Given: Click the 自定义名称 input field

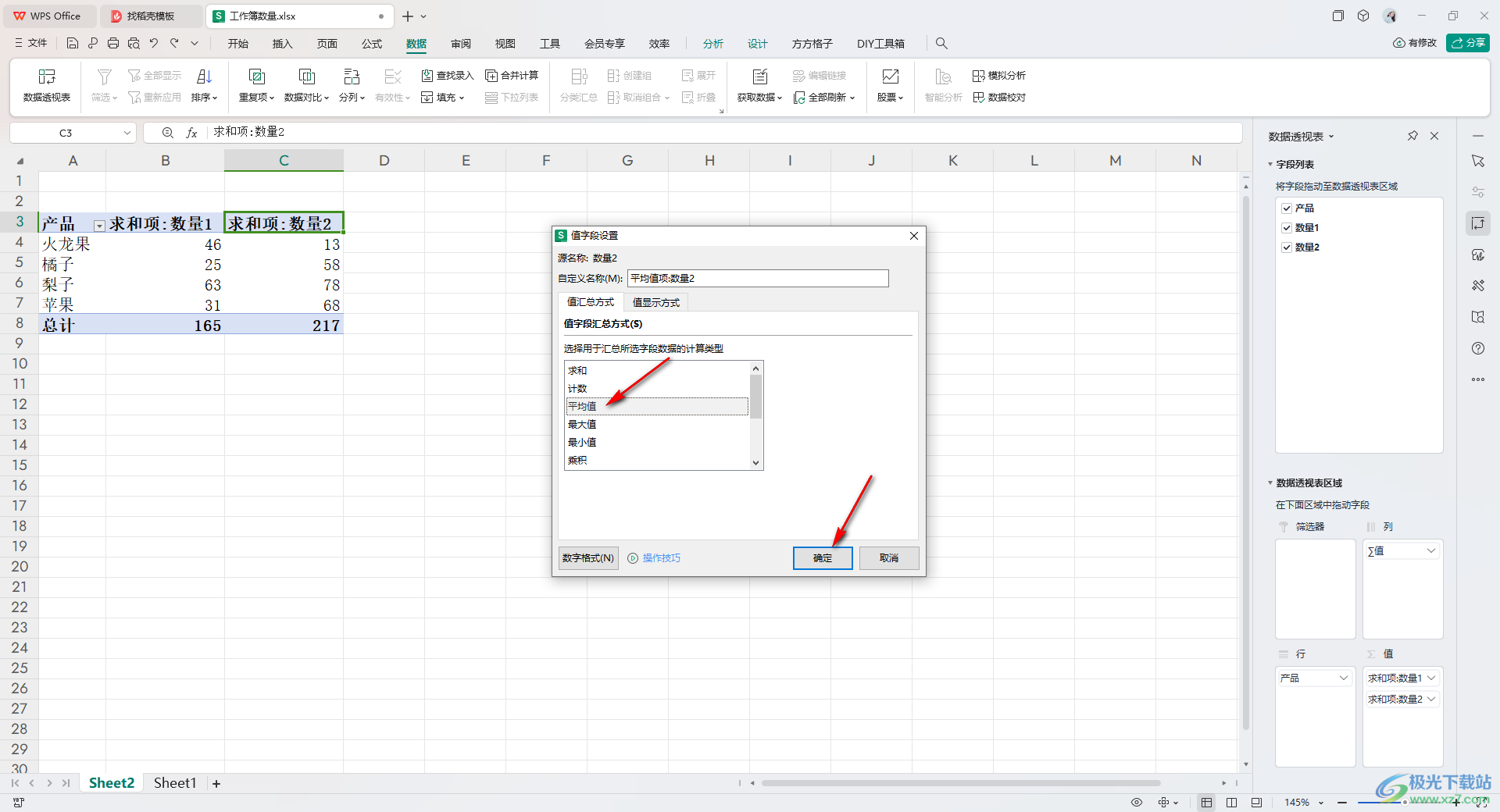Looking at the screenshot, I should pos(758,279).
